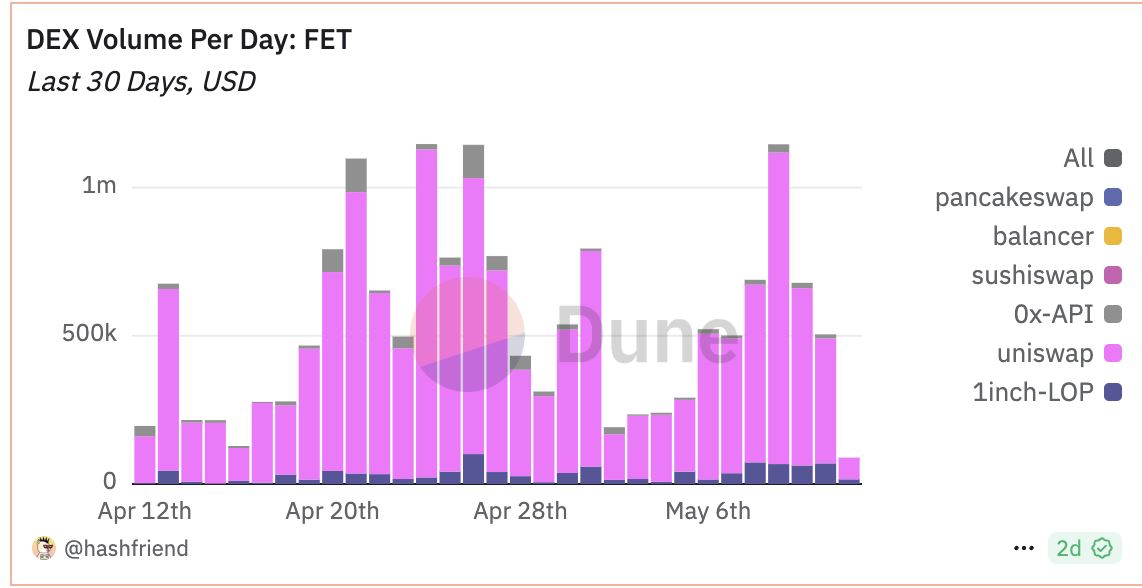Image resolution: width=1142 pixels, height=588 pixels.
Task: Click the Apr 20th axis label
Action: tap(332, 511)
